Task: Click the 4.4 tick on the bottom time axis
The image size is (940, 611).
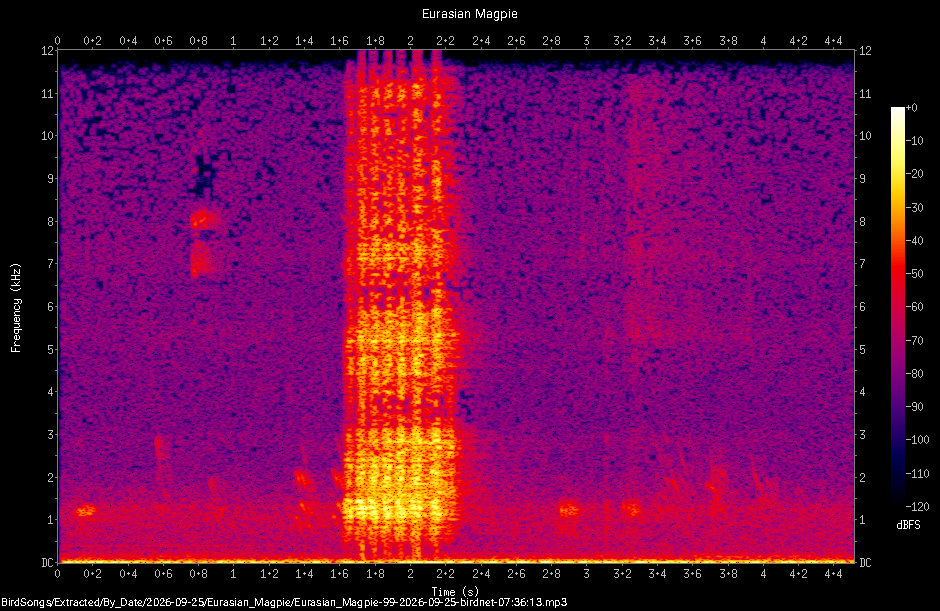Action: click(833, 574)
